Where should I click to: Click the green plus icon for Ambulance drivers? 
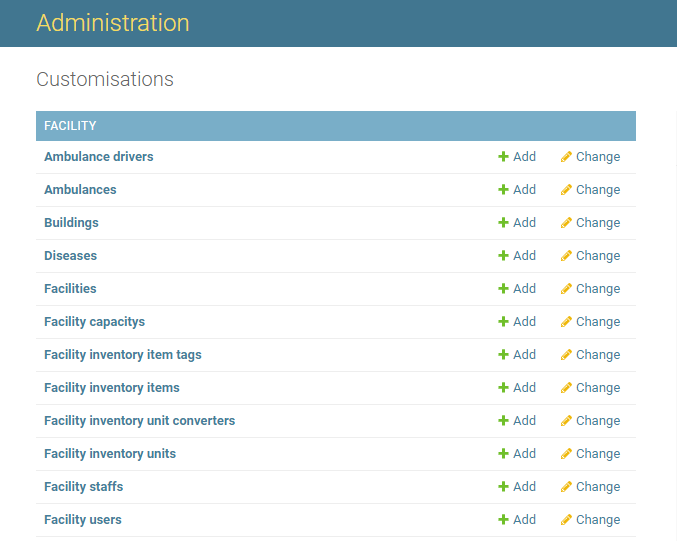[x=503, y=156]
